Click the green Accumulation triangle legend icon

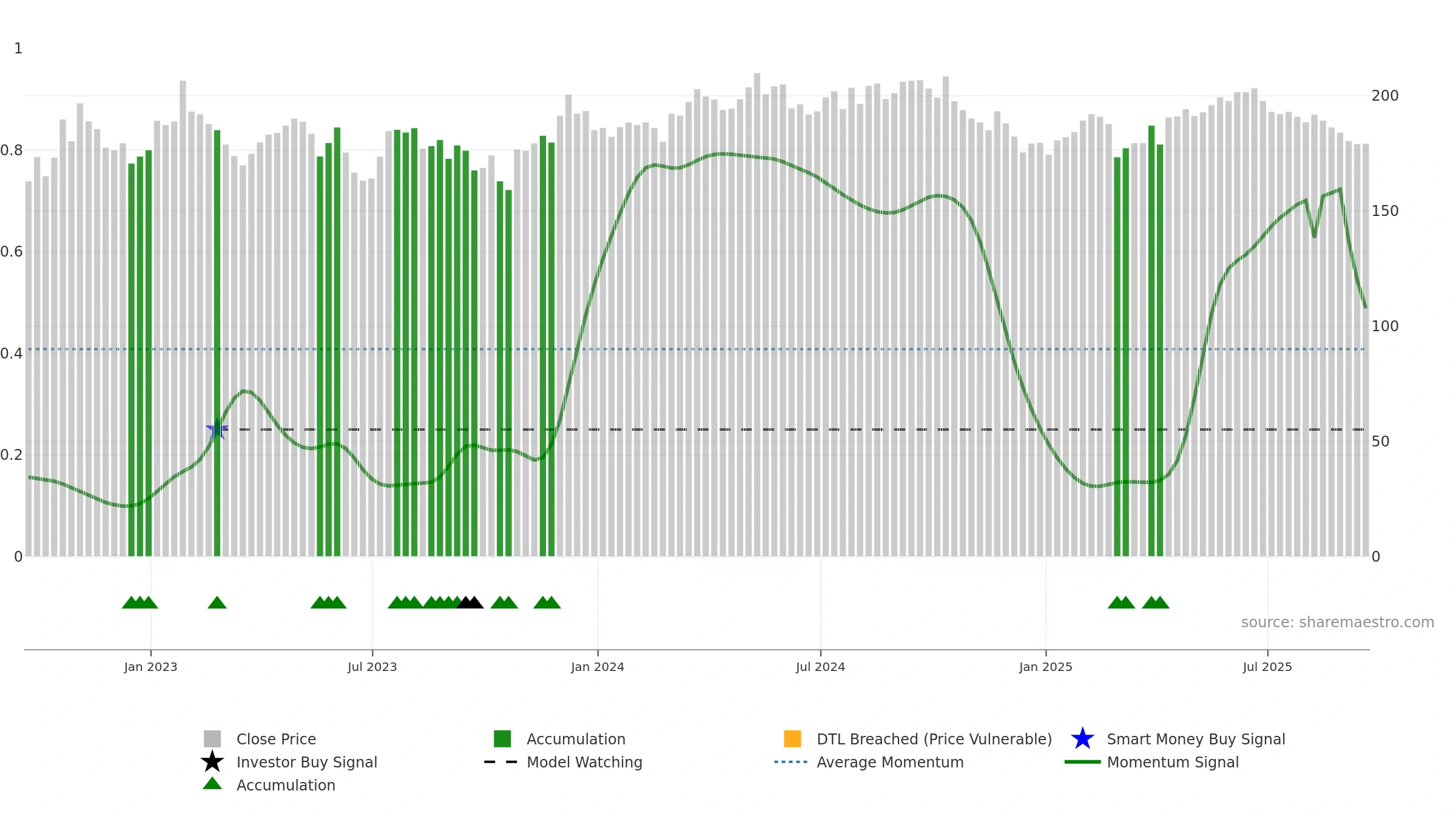pyautogui.click(x=212, y=784)
